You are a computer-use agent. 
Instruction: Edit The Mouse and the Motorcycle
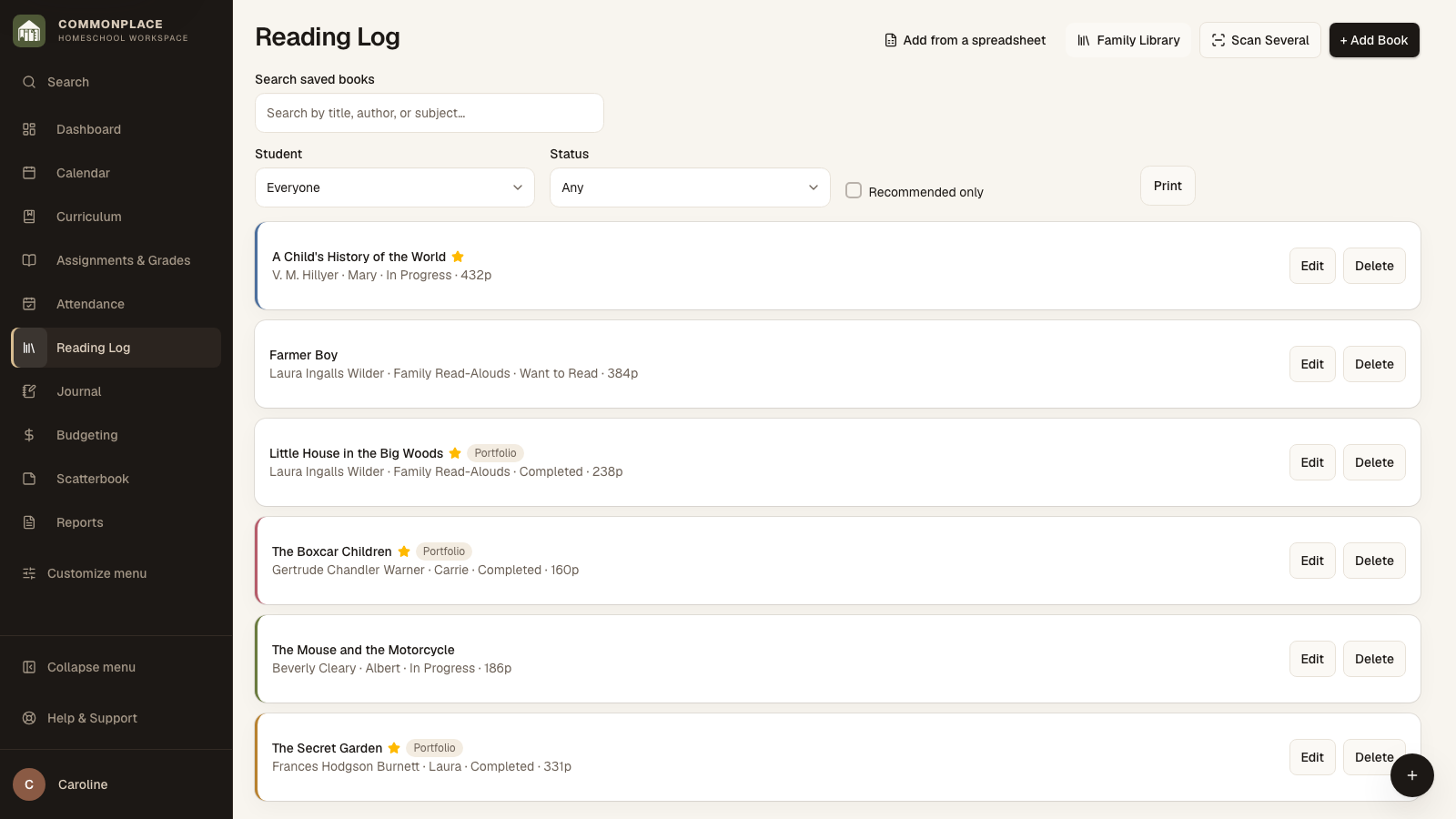(x=1312, y=659)
